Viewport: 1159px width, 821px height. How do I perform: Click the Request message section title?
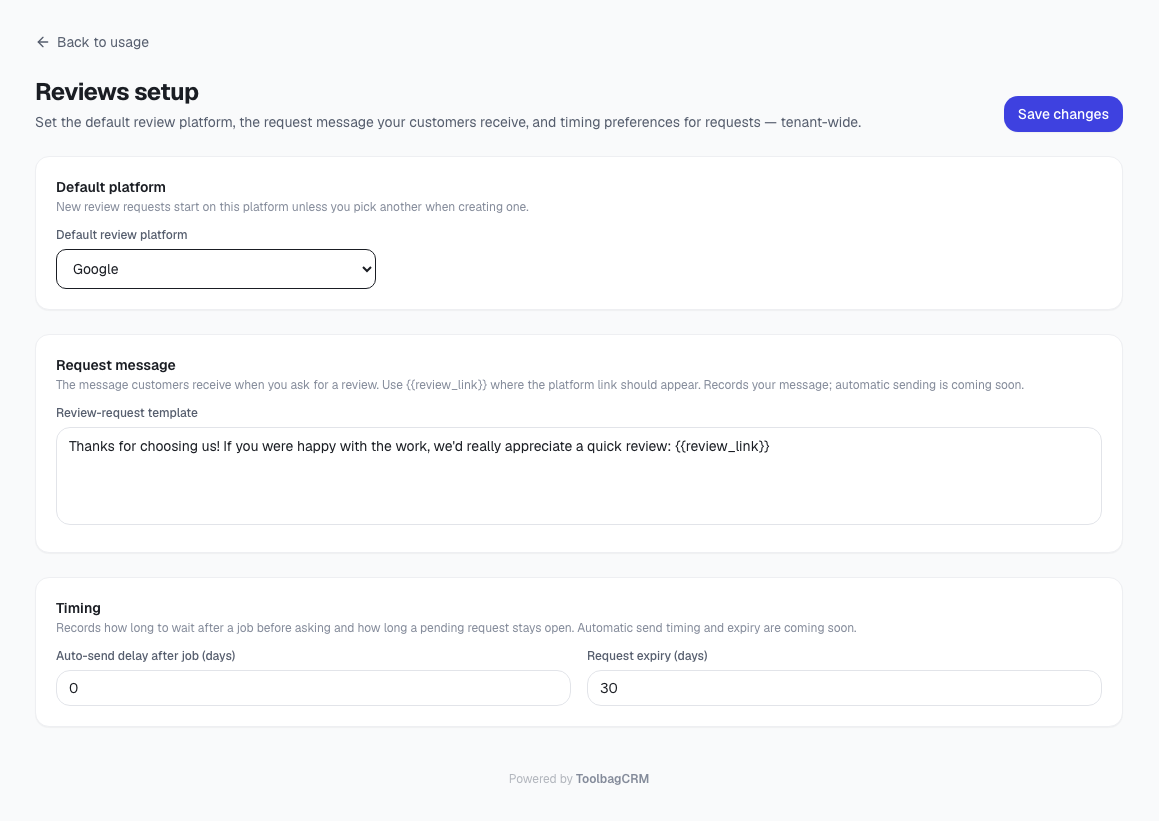(x=116, y=365)
